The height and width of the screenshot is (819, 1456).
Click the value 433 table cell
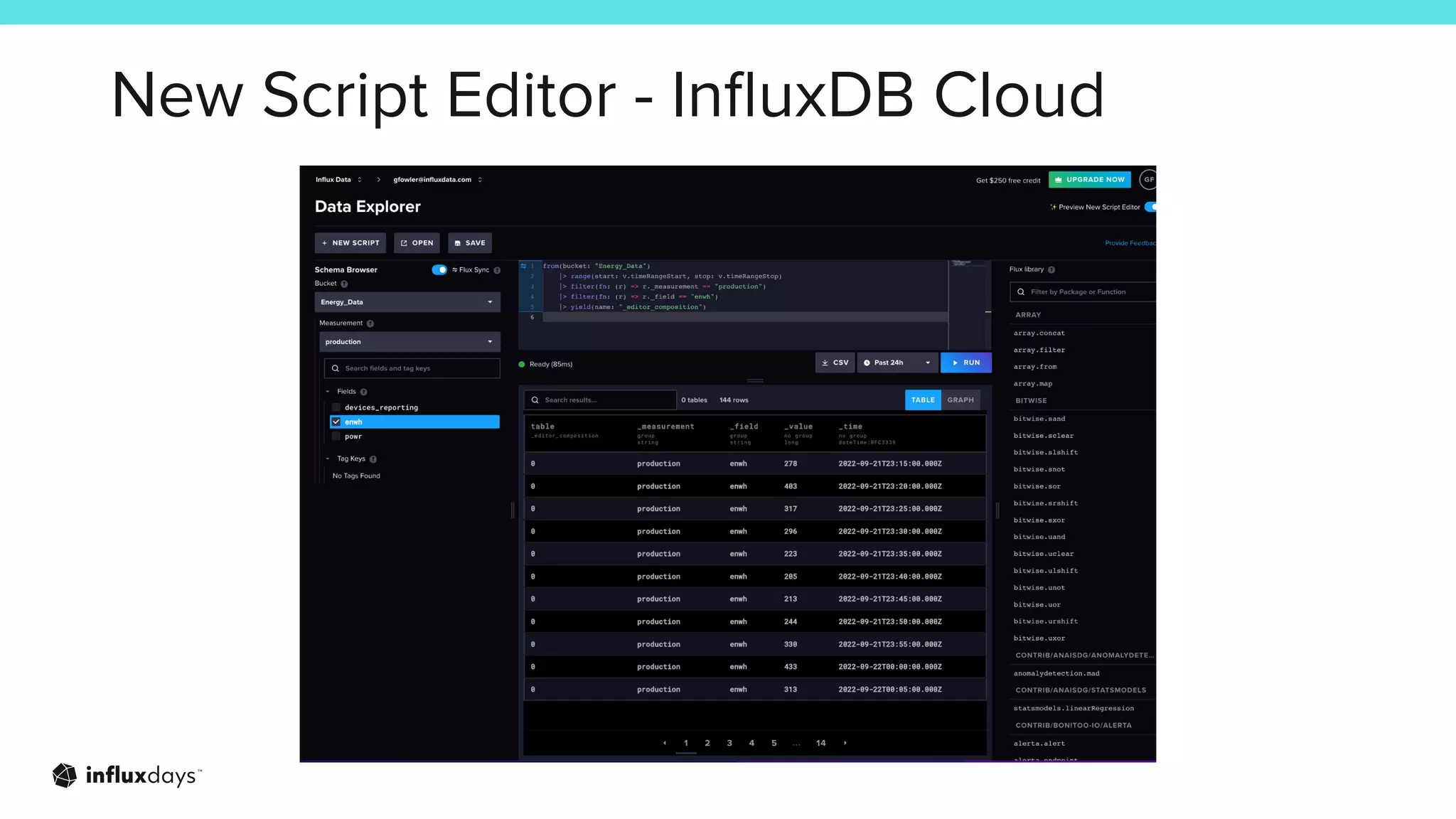coord(791,667)
